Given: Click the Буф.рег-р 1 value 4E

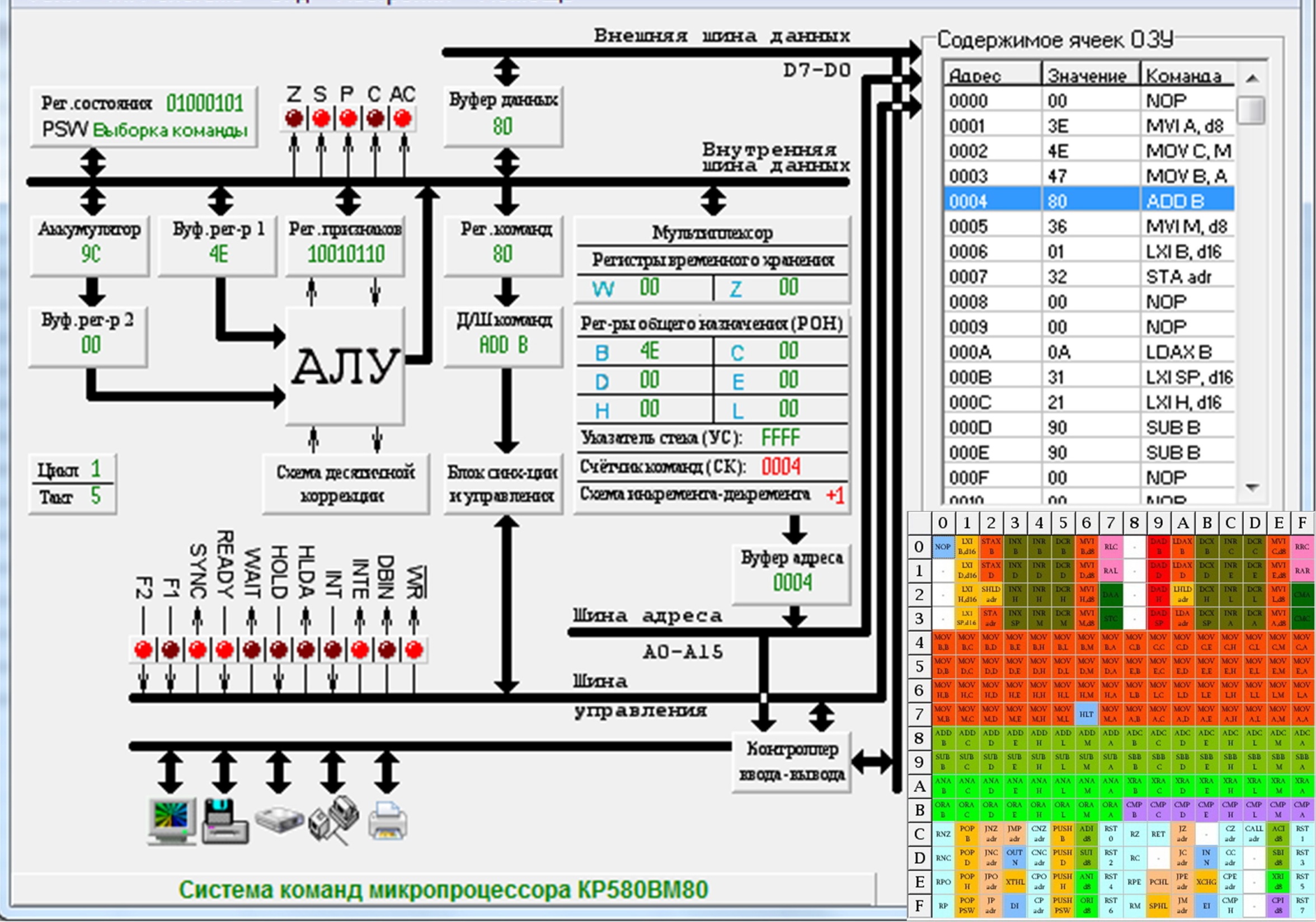Looking at the screenshot, I should (x=218, y=254).
